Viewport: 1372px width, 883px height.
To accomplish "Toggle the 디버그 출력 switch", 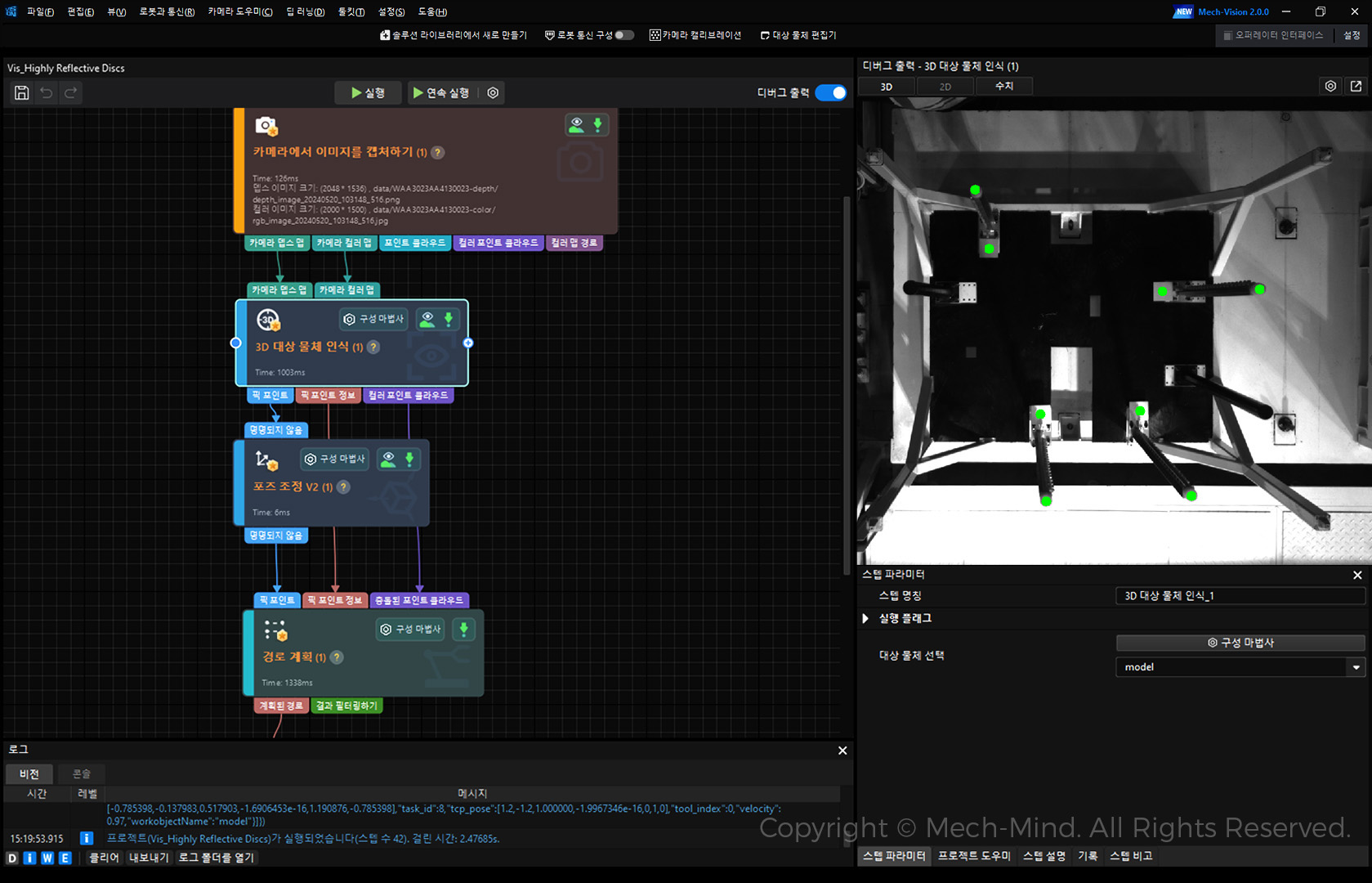I will pos(830,92).
